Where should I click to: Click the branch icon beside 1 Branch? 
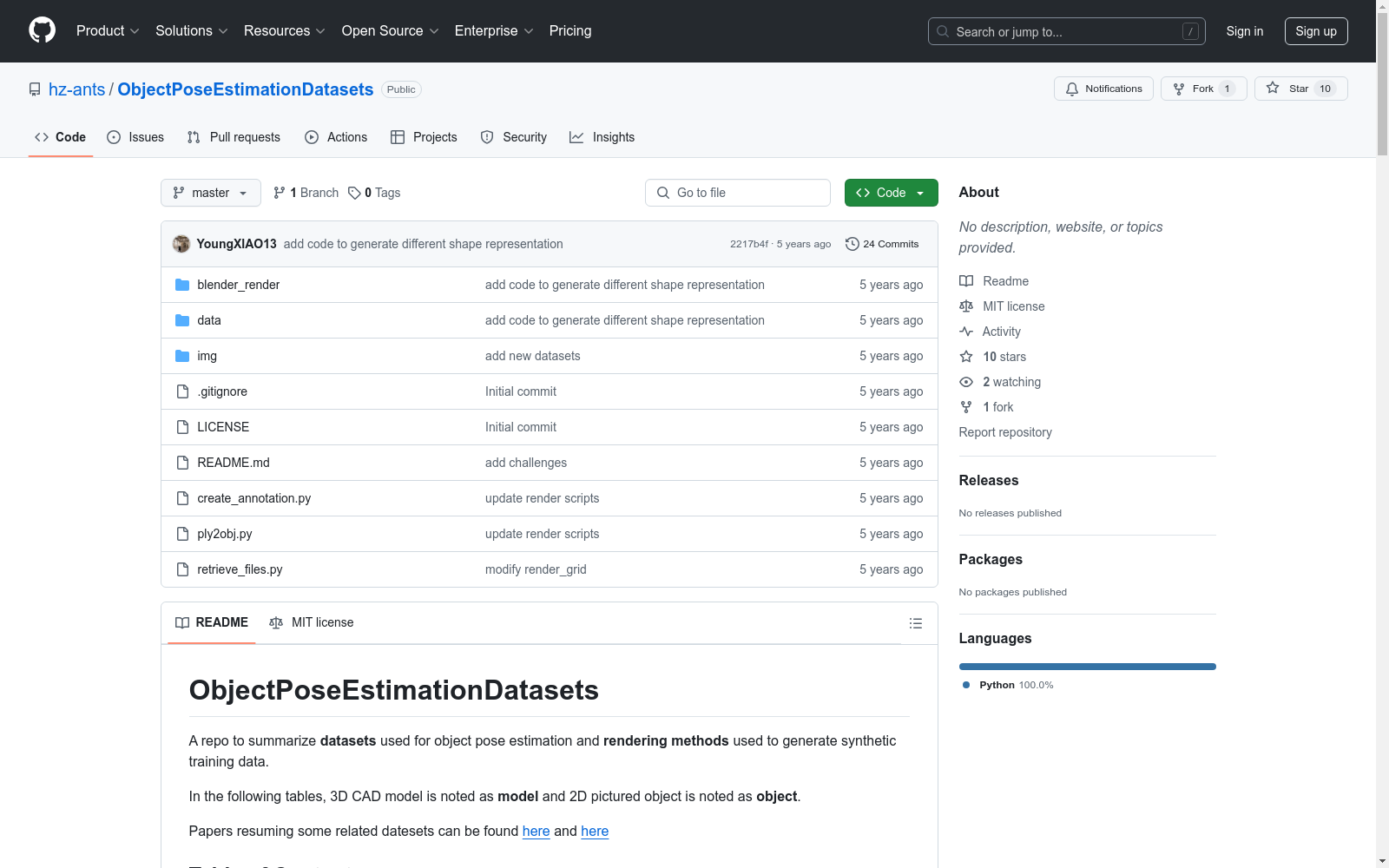pos(280,193)
